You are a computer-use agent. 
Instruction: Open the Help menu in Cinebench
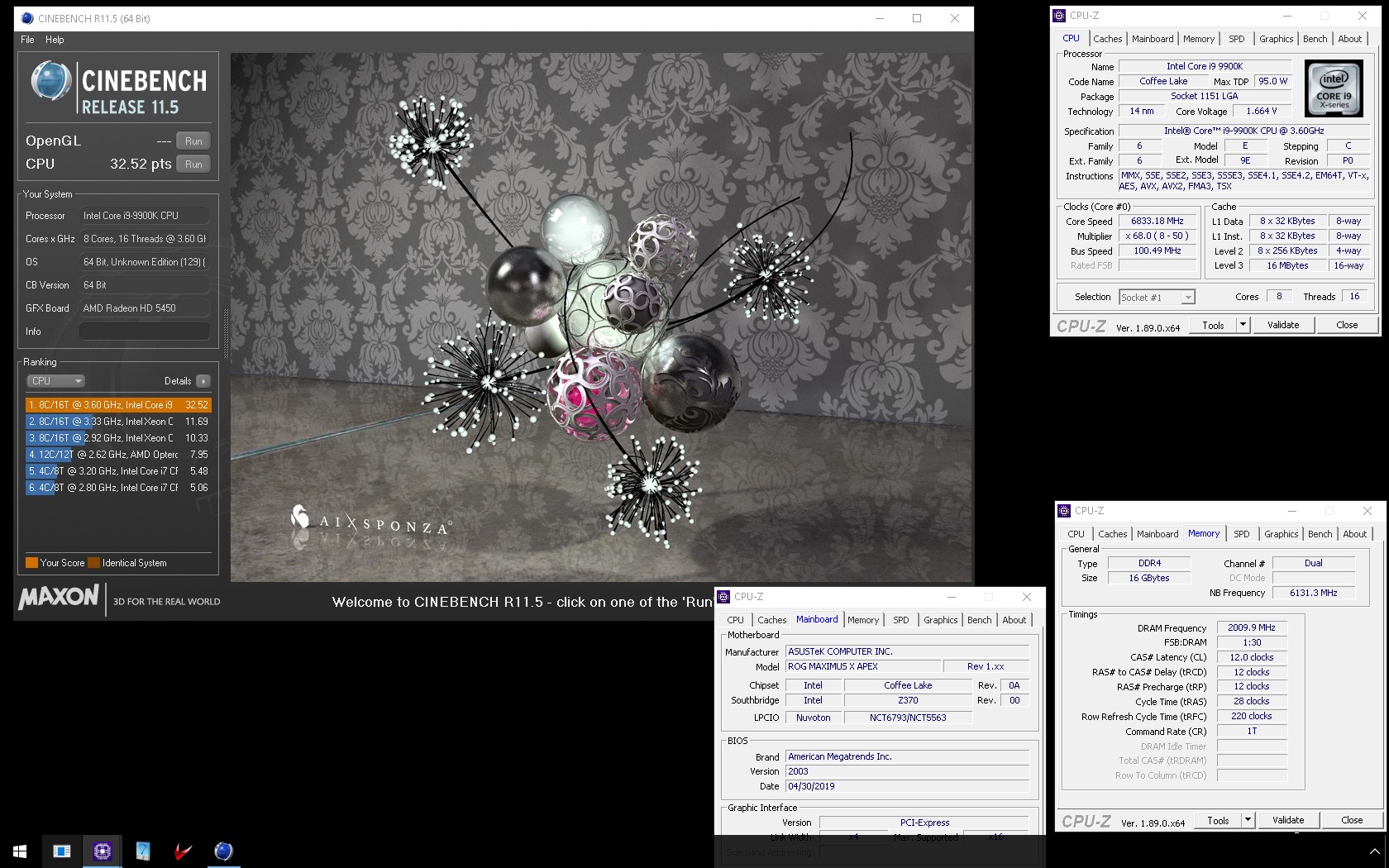pyautogui.click(x=55, y=40)
